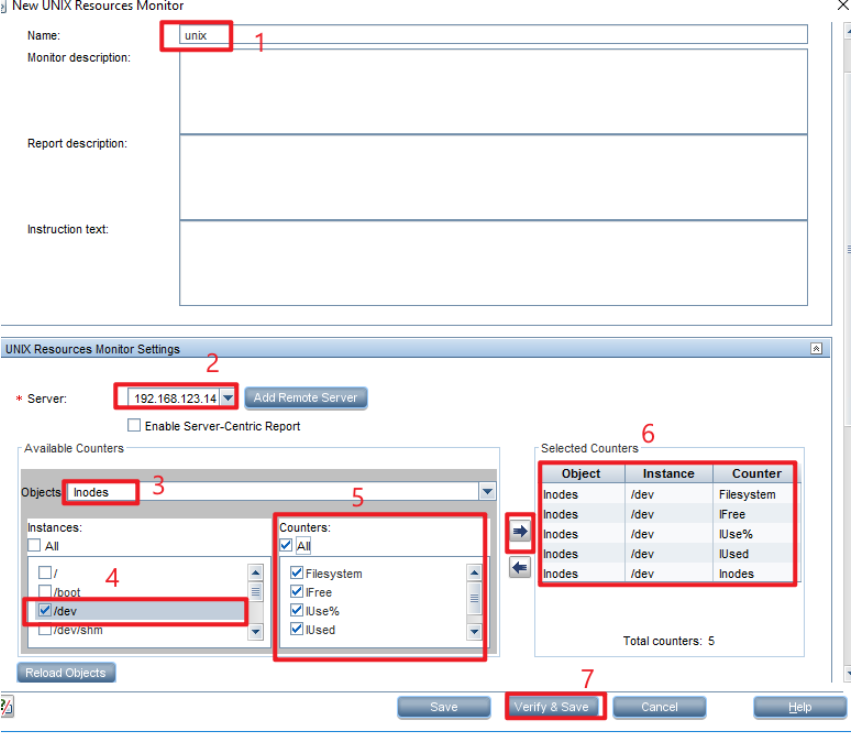Enable the Server-Centric Report checkbox
The image size is (852, 742).
pyautogui.click(x=135, y=425)
